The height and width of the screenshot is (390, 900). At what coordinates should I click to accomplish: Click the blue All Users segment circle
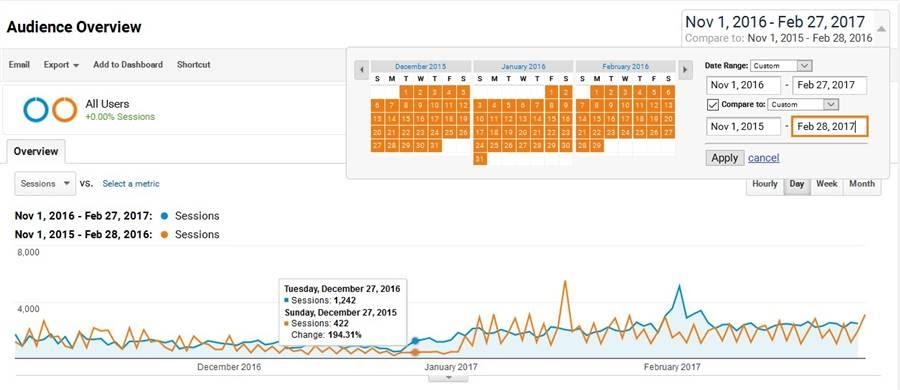click(36, 109)
